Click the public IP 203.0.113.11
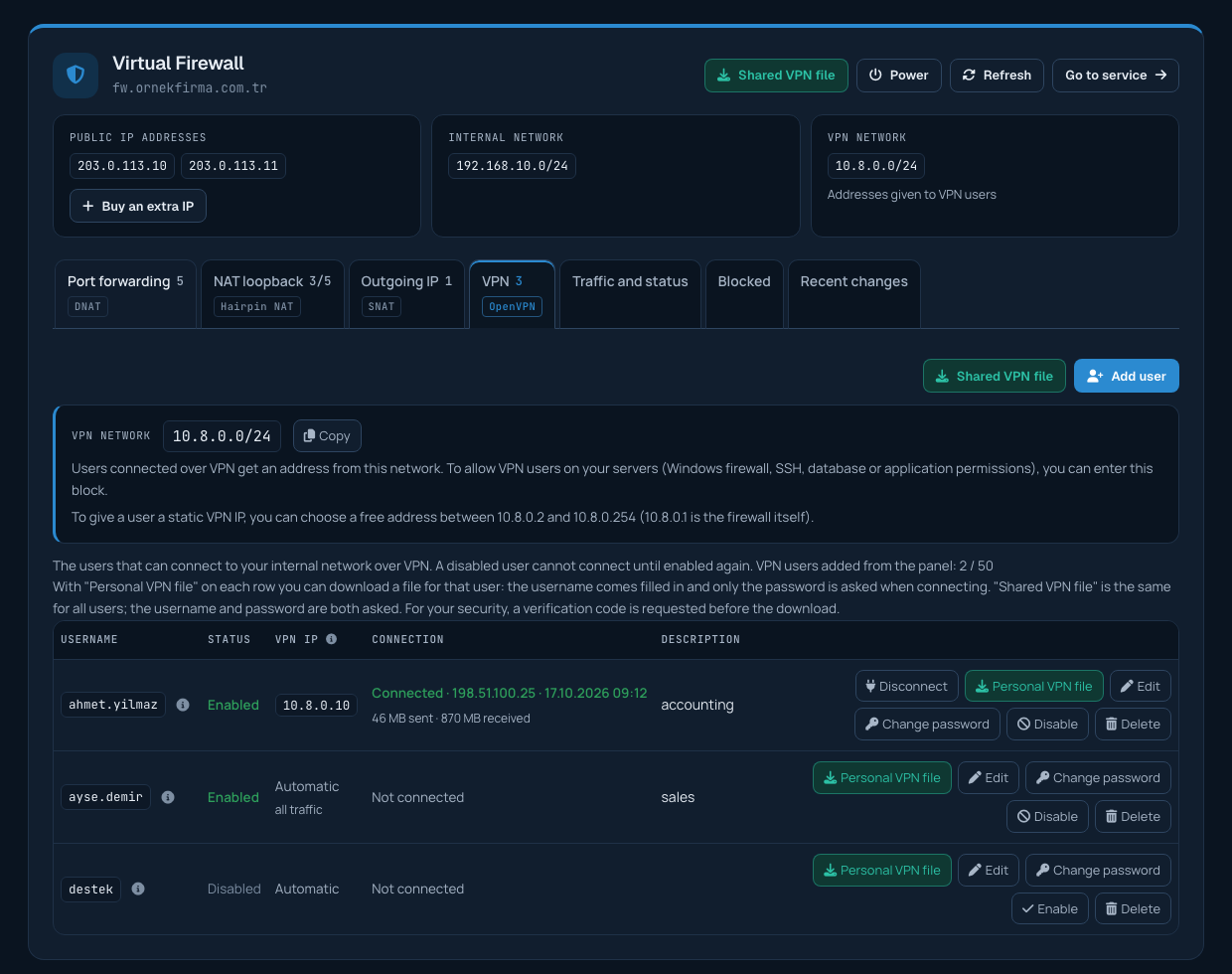The width and height of the screenshot is (1232, 974). 233,166
